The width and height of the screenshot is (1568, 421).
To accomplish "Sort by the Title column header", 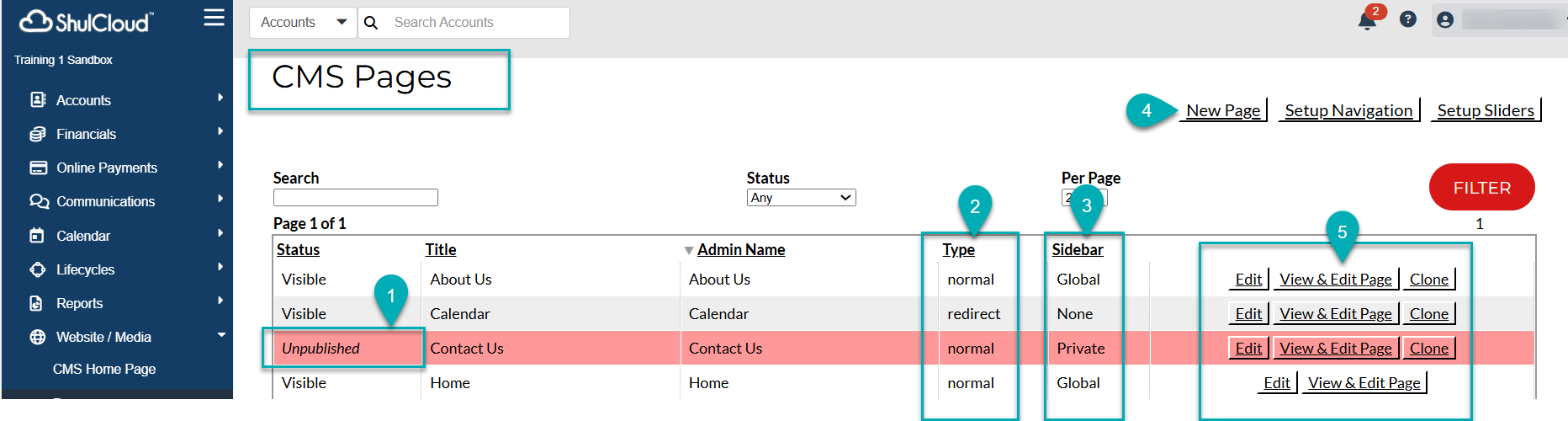I will point(441,249).
